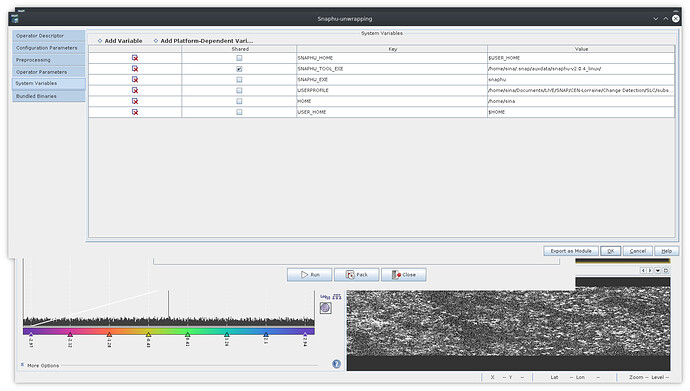Edit the SNAPHU_EXE value cell
The height and width of the screenshot is (391, 690).
coord(580,80)
